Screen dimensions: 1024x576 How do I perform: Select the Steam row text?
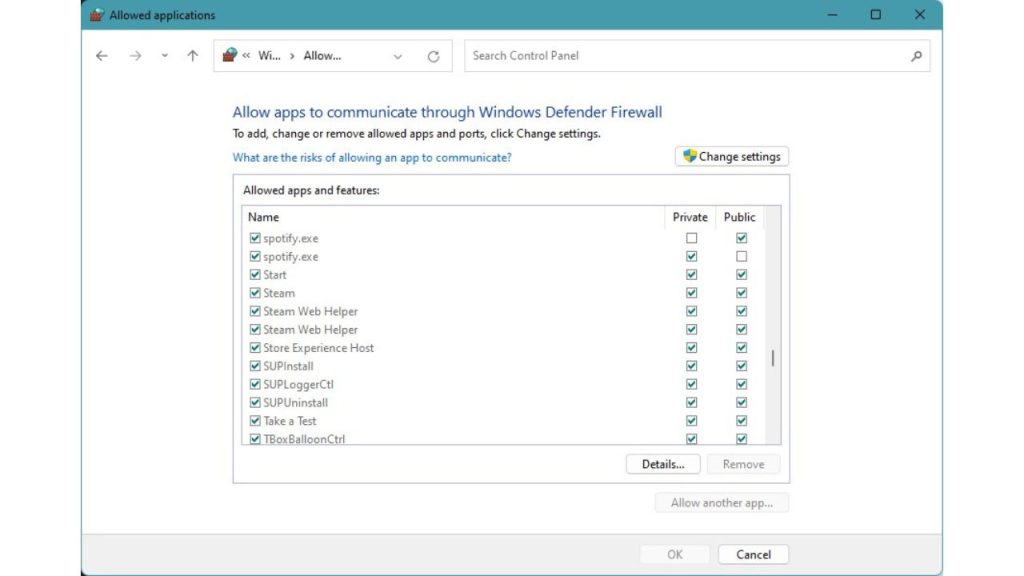[279, 293]
